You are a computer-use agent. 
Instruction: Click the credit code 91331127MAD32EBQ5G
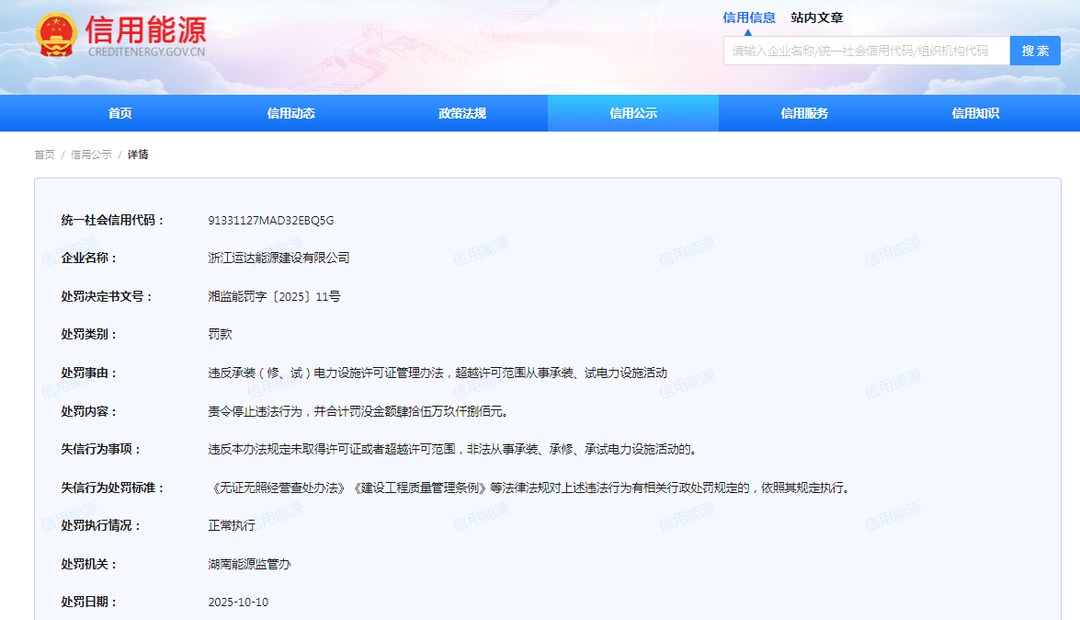[x=270, y=220]
